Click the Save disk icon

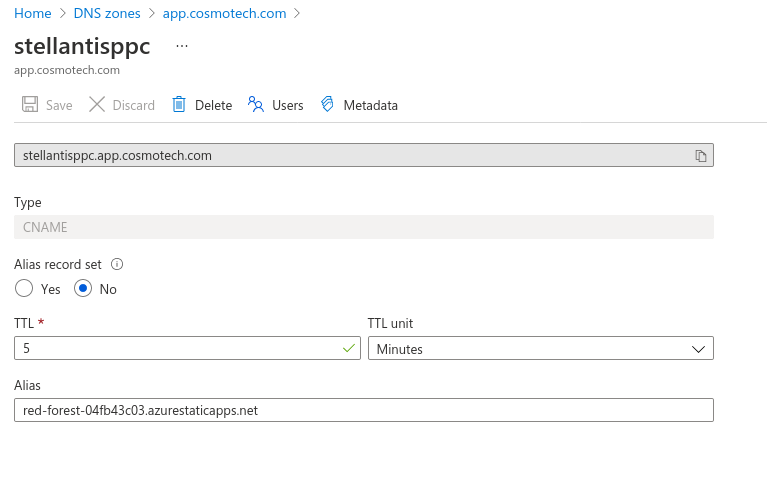click(30, 105)
